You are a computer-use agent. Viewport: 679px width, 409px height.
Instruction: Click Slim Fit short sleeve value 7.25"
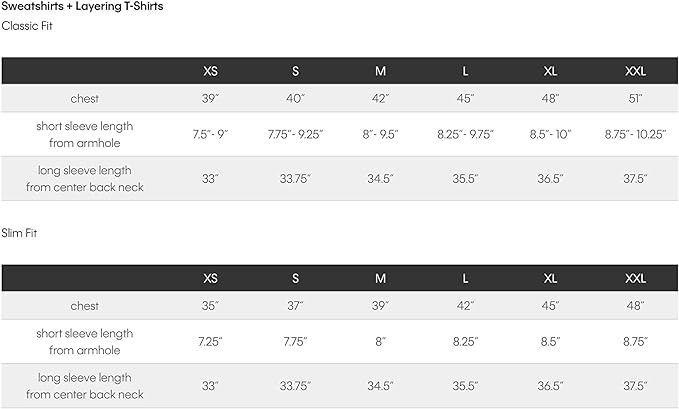tap(210, 341)
